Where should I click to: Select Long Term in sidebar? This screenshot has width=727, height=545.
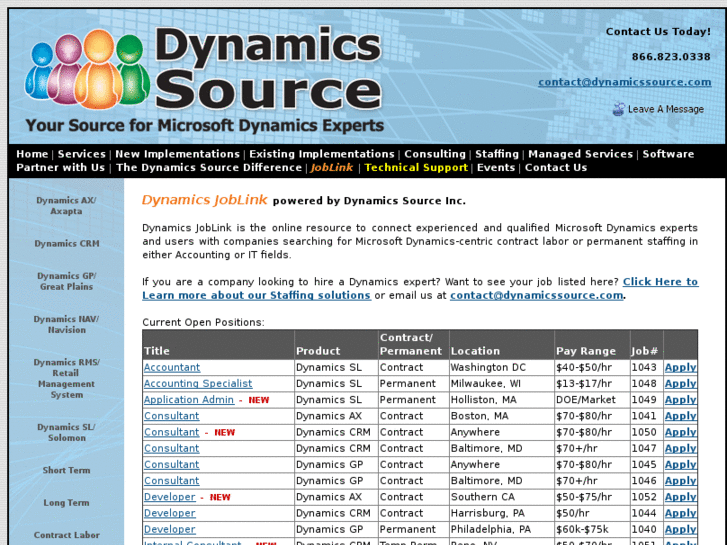(66, 503)
